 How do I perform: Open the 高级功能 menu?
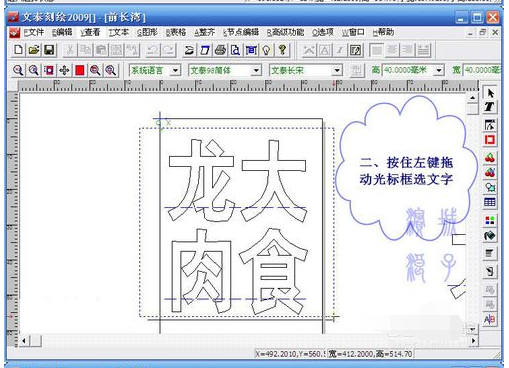285,32
